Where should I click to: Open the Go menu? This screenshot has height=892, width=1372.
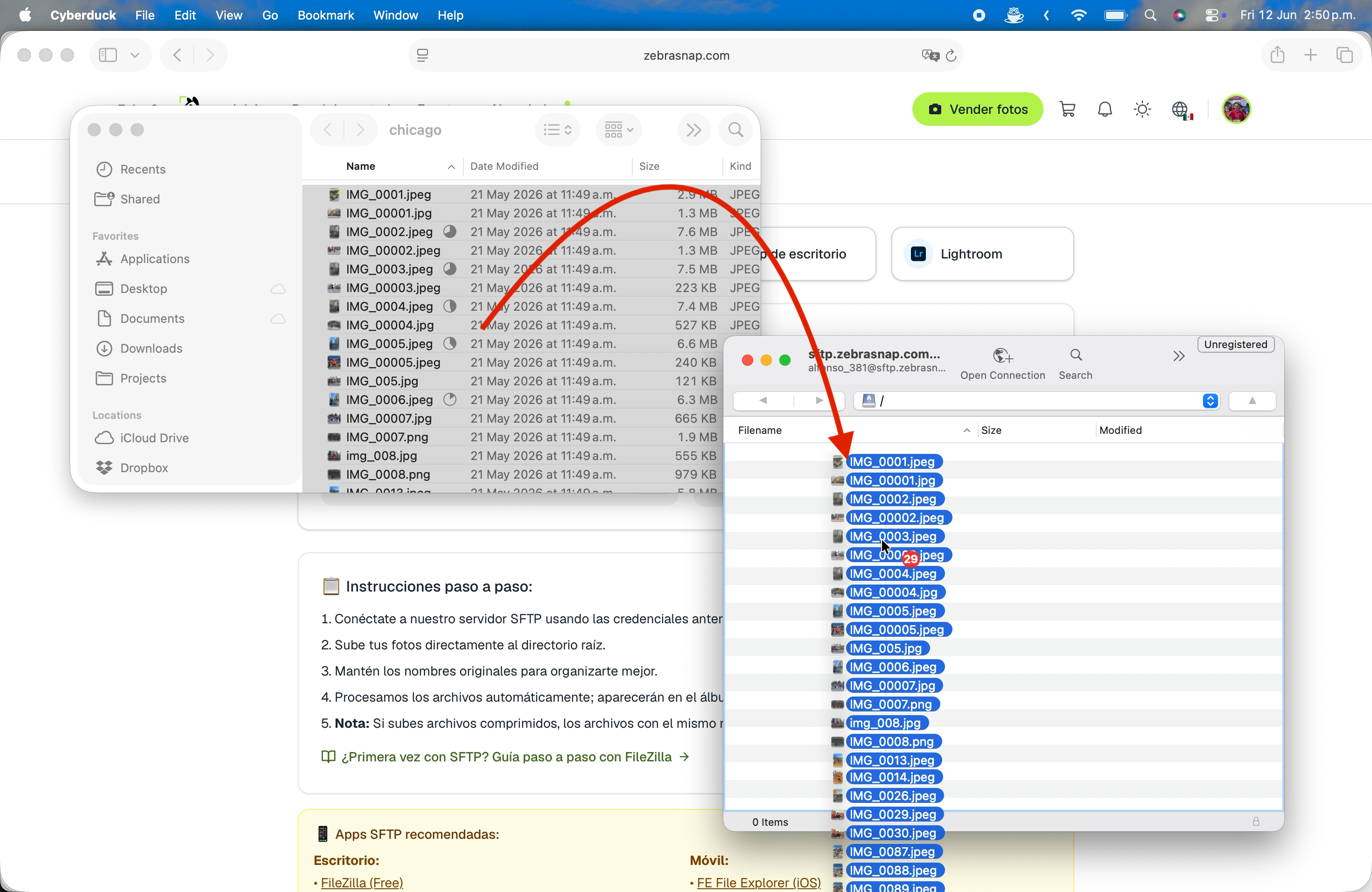coord(270,15)
